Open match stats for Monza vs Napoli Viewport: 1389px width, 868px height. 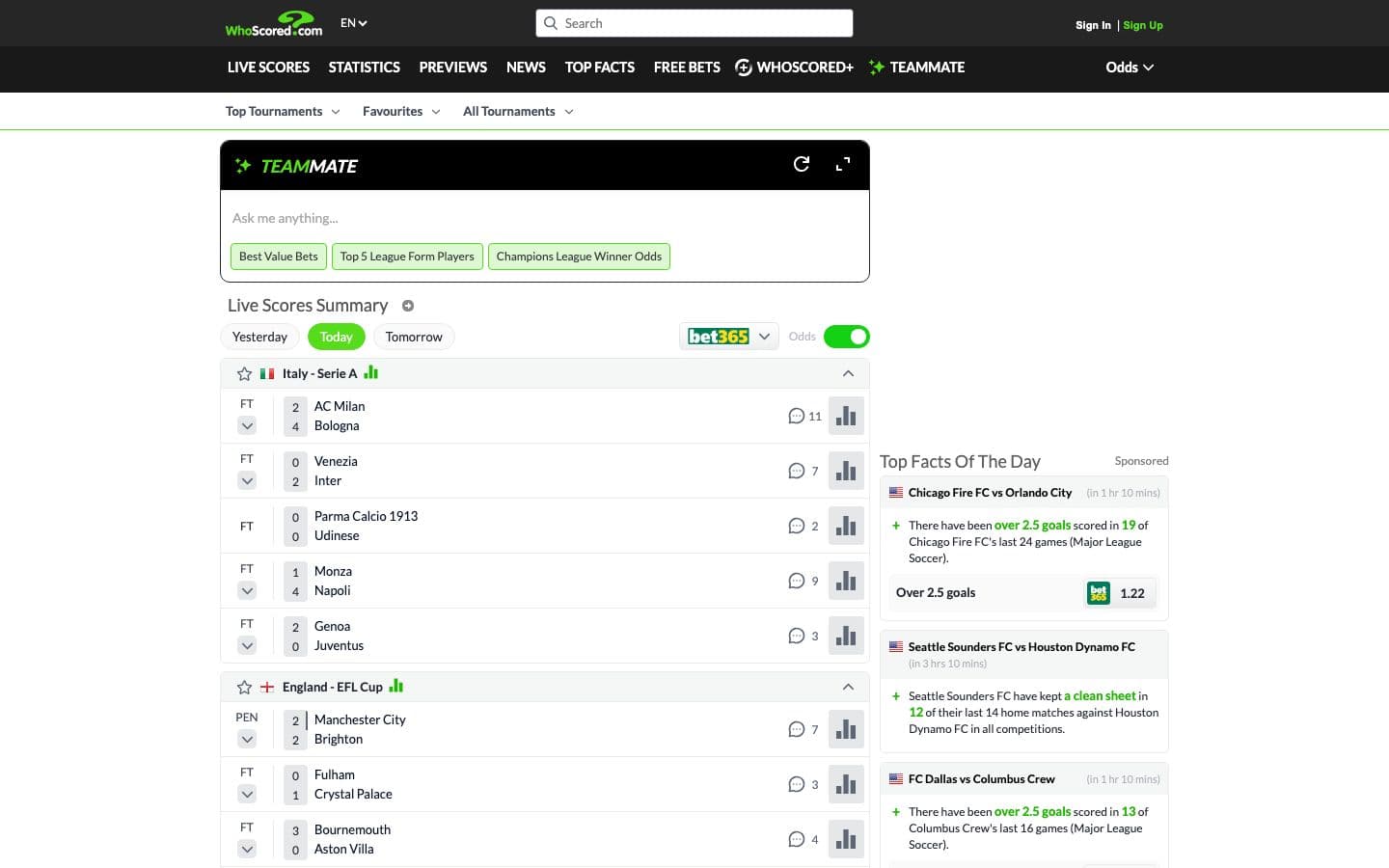tap(846, 581)
